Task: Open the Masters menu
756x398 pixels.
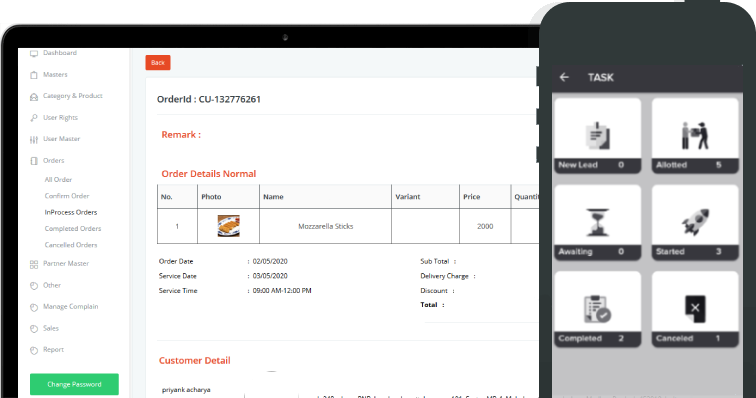Action: pyautogui.click(x=55, y=74)
